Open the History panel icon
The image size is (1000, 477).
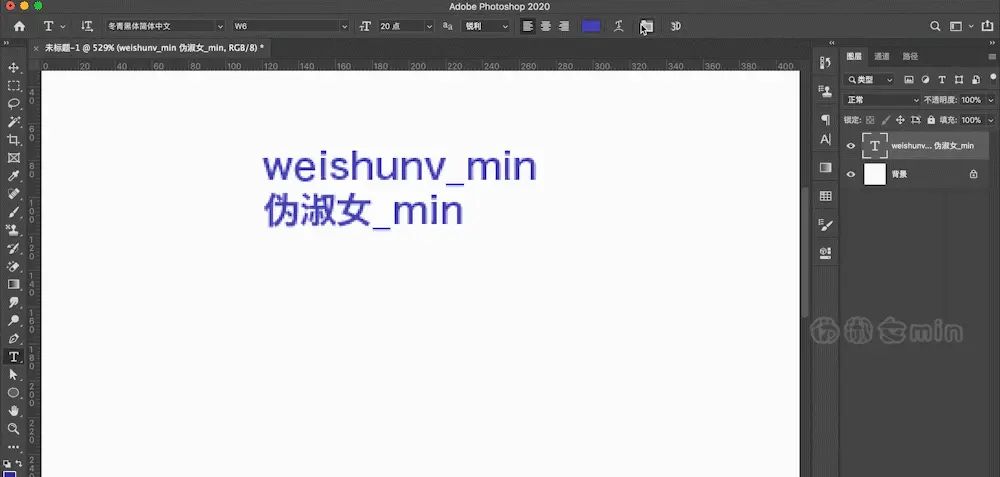[x=825, y=62]
